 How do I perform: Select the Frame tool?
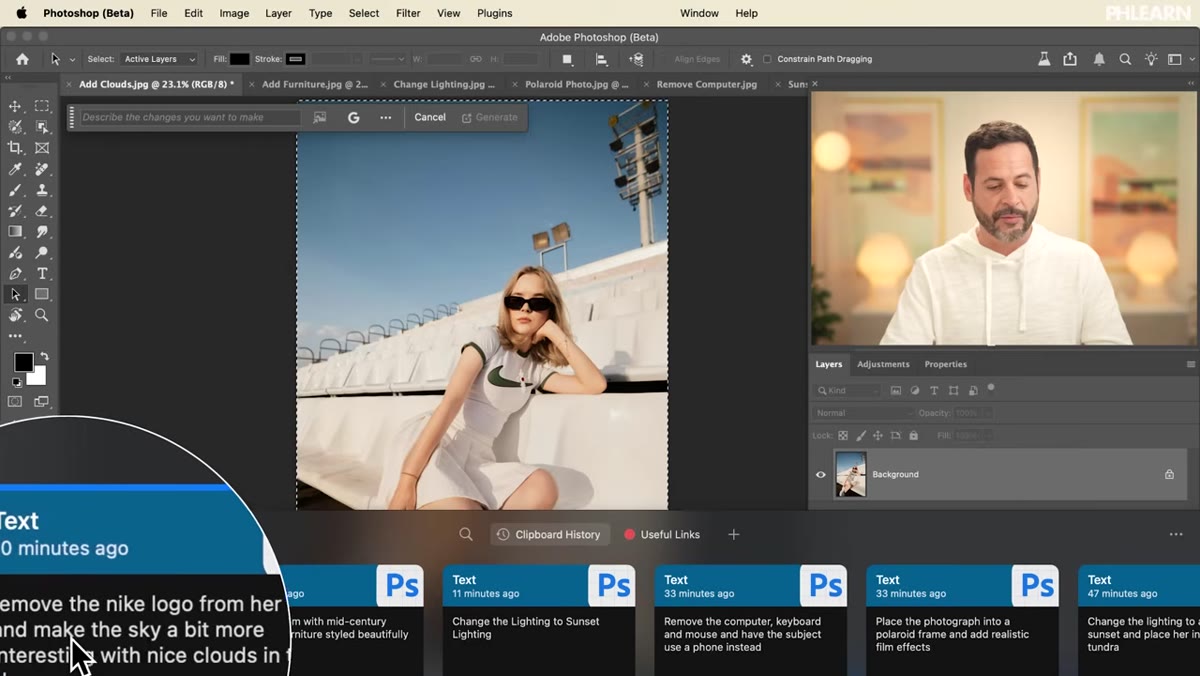(42, 148)
